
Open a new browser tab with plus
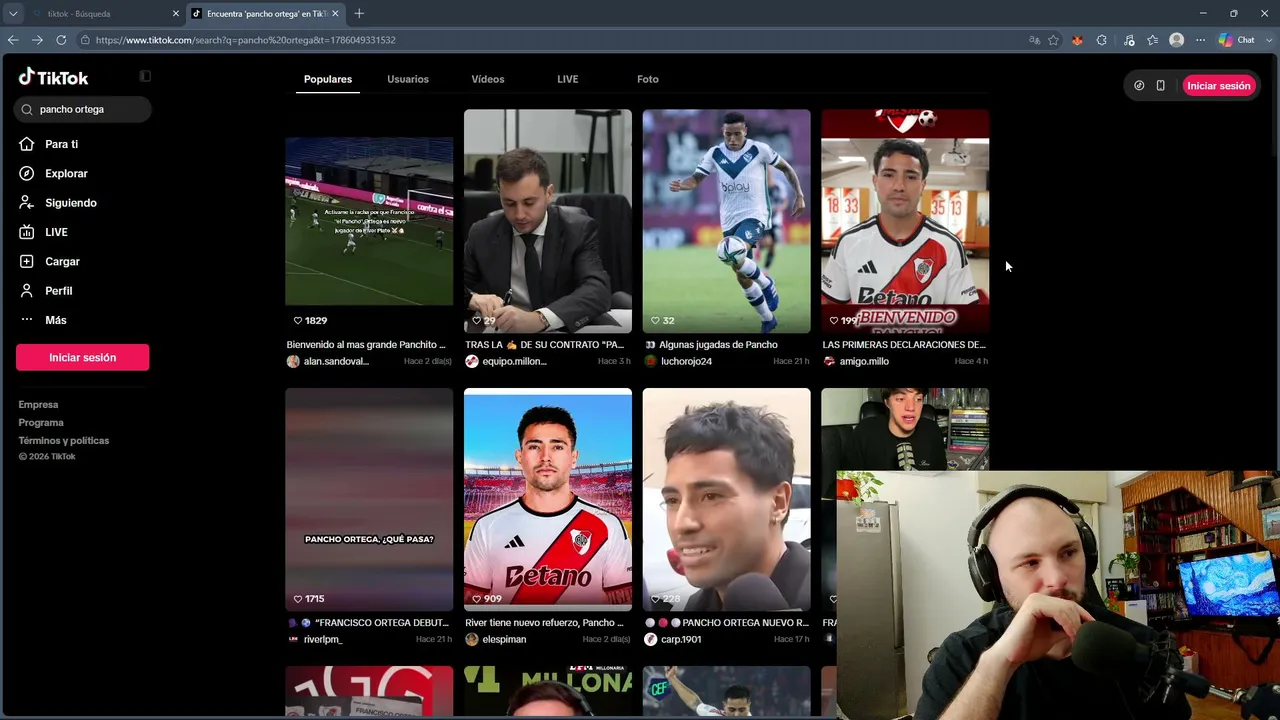click(359, 13)
